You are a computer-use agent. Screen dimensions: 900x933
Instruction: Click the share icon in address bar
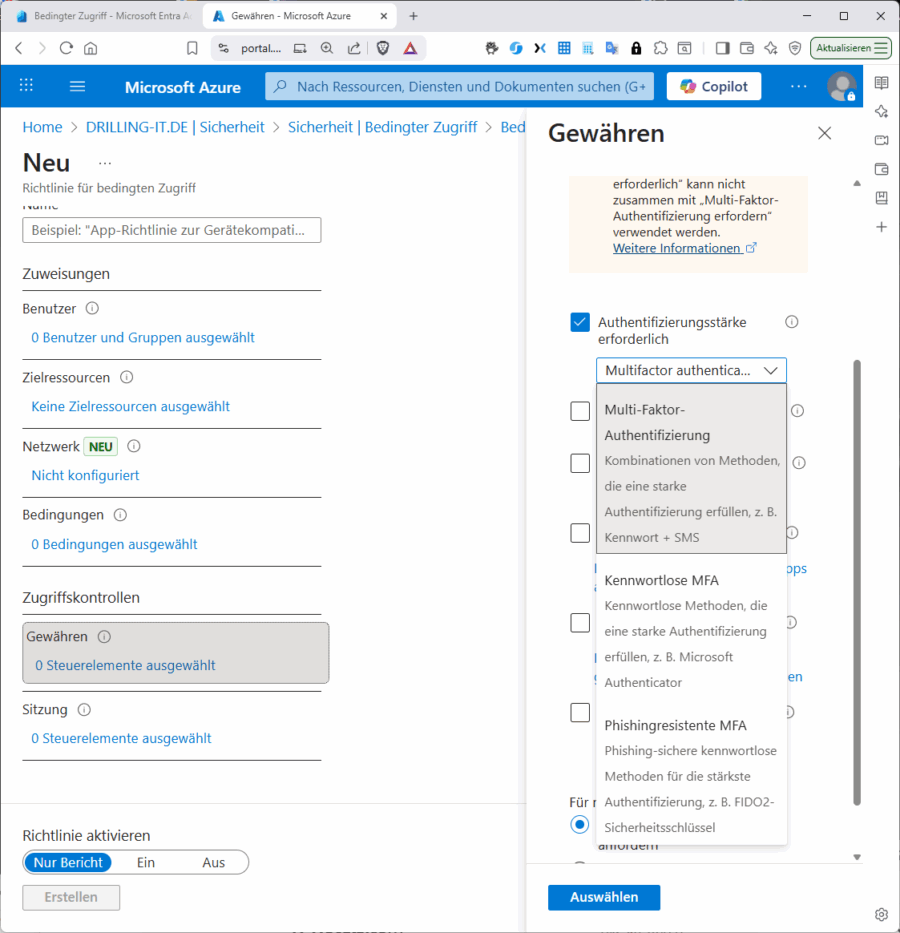pyautogui.click(x=354, y=48)
